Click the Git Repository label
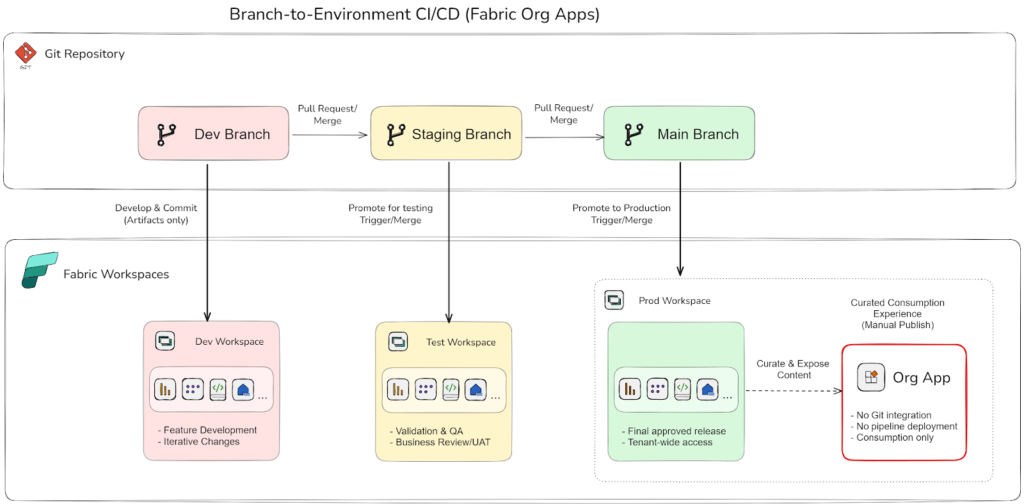 click(84, 54)
